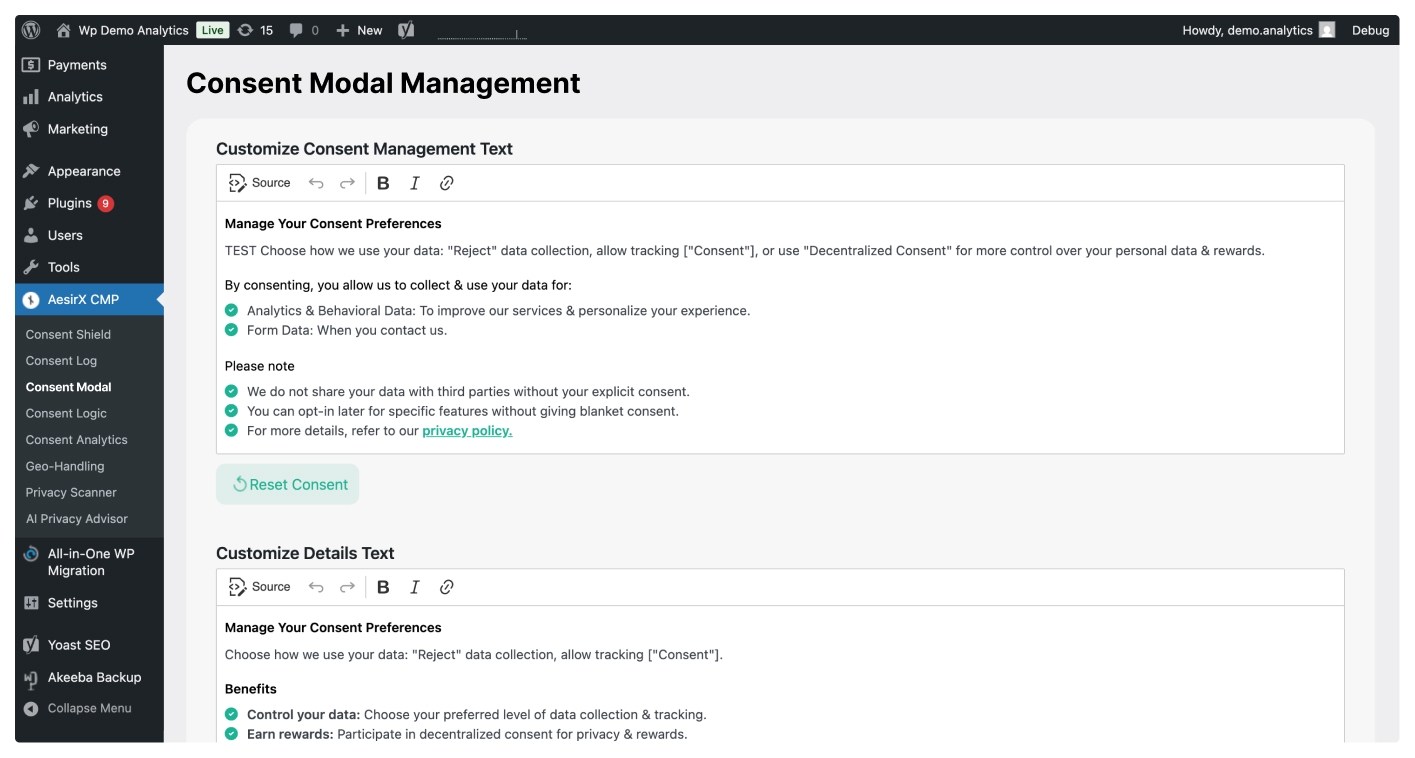Click the update counter refresh icon

pyautogui.click(x=254, y=29)
